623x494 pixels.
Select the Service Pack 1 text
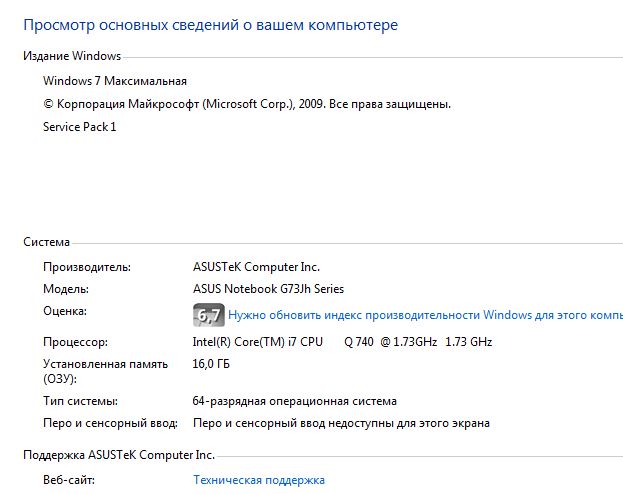(x=79, y=127)
